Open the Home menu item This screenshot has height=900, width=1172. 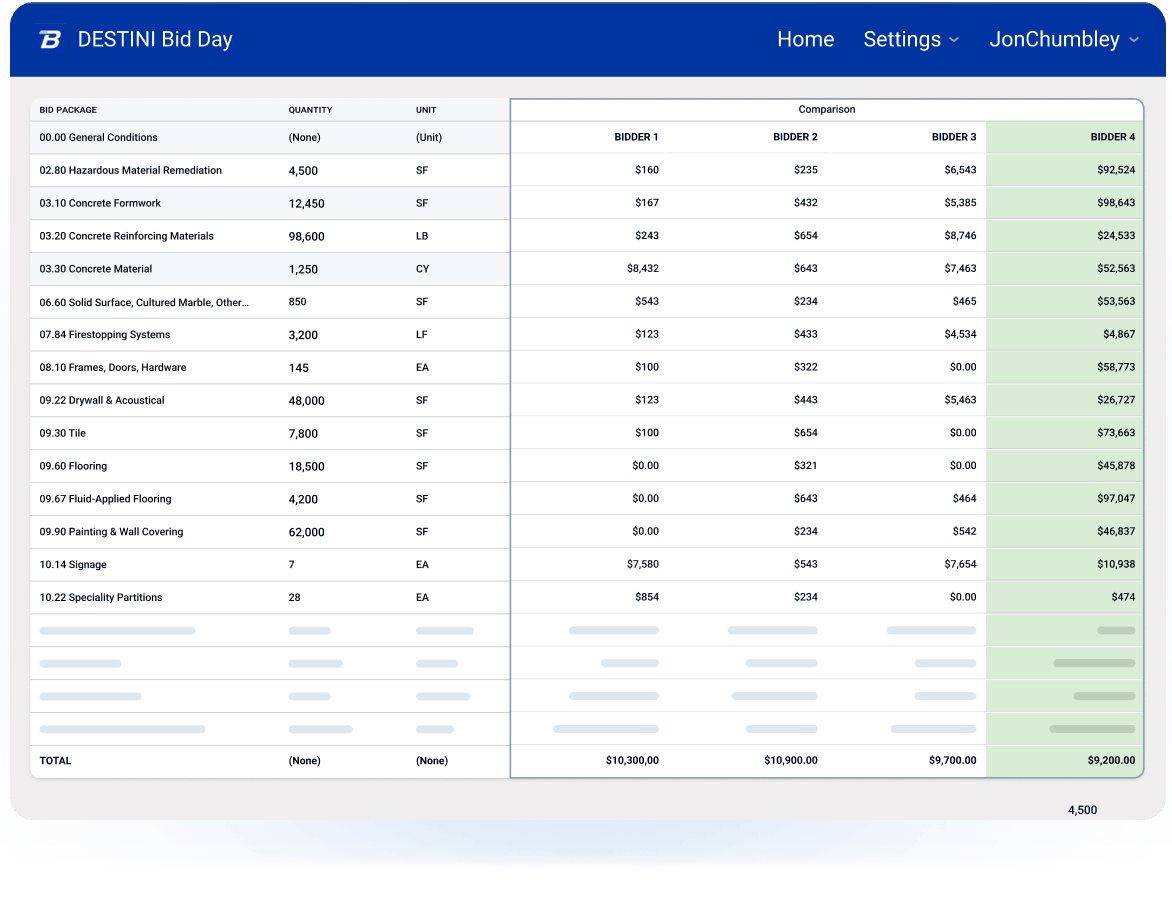(805, 39)
